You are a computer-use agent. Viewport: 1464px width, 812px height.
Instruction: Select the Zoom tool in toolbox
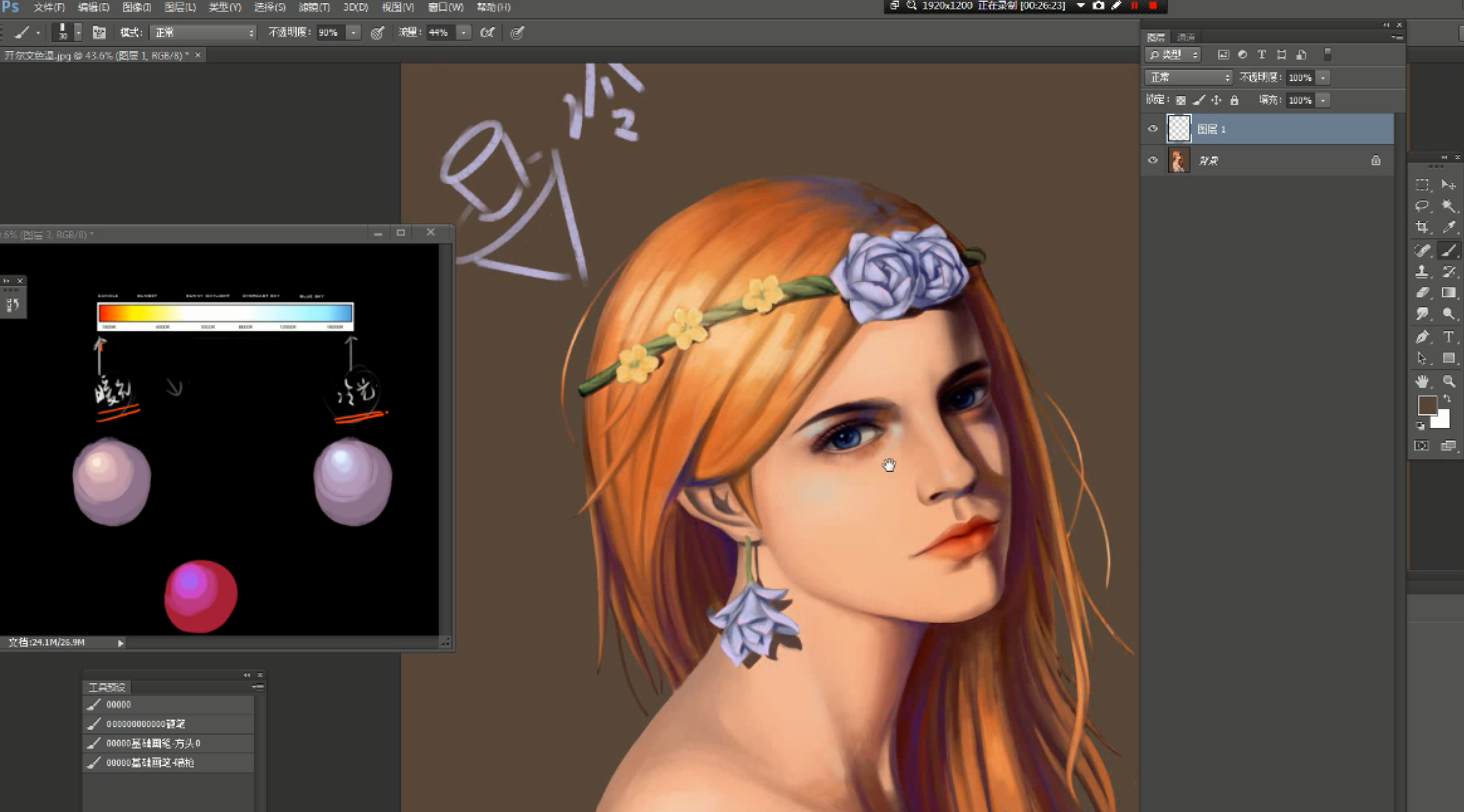click(x=1449, y=381)
